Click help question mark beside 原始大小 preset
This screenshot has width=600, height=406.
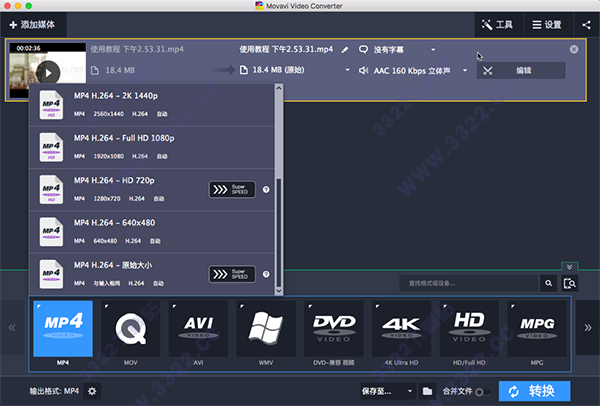point(266,274)
